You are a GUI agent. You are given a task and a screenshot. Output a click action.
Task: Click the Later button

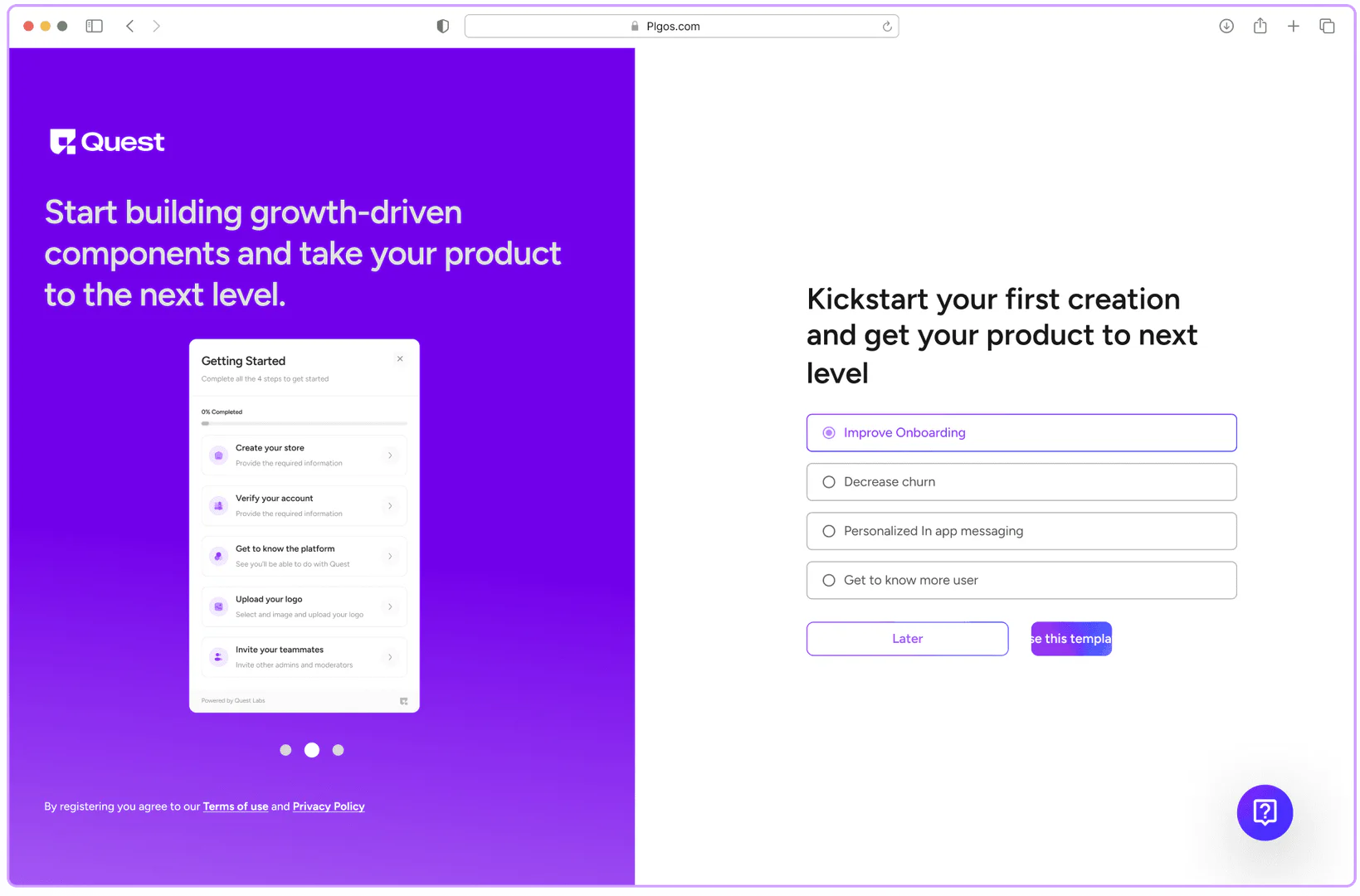tap(906, 638)
